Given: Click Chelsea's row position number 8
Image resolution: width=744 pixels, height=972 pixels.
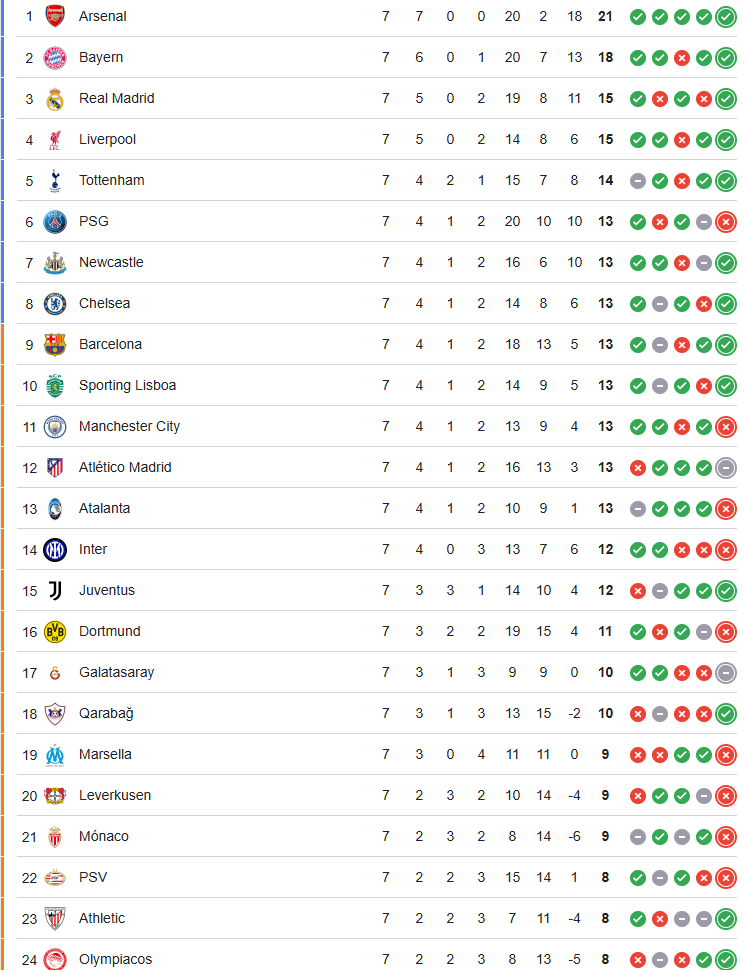Looking at the screenshot, I should 28,303.
